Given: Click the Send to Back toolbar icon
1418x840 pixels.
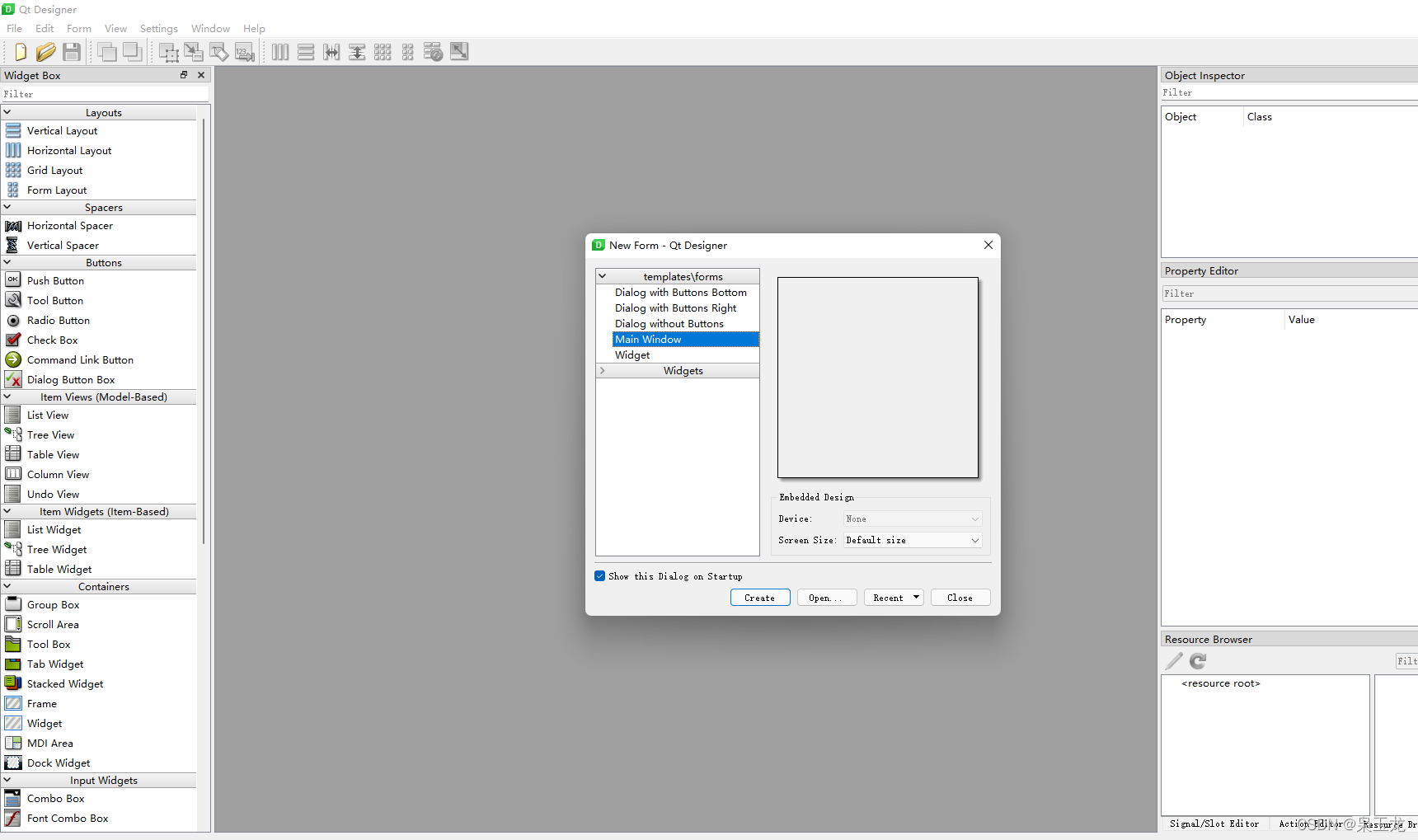Looking at the screenshot, I should (132, 52).
